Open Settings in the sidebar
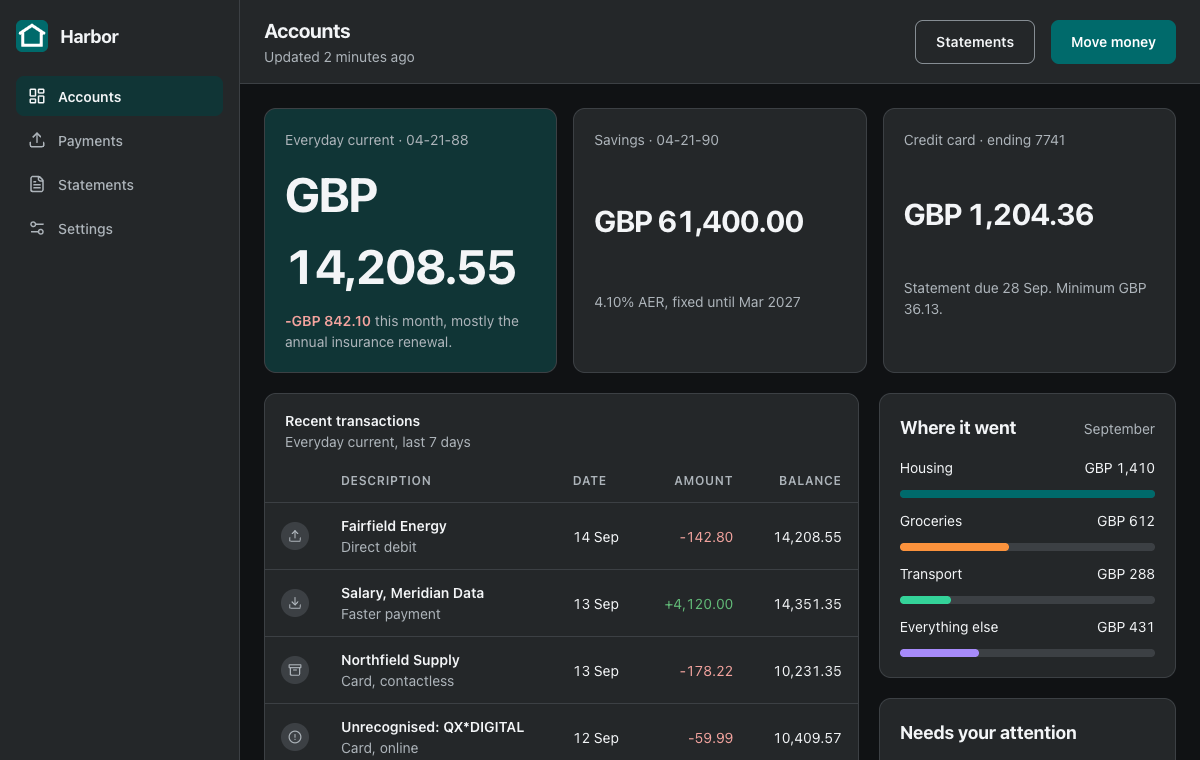This screenshot has height=760, width=1200. tap(119, 228)
